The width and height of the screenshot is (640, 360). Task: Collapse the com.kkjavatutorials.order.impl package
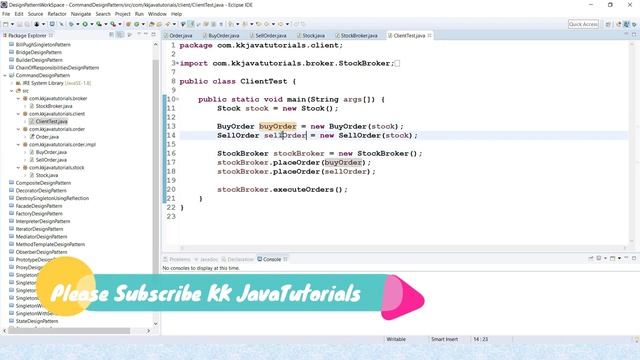[18, 145]
